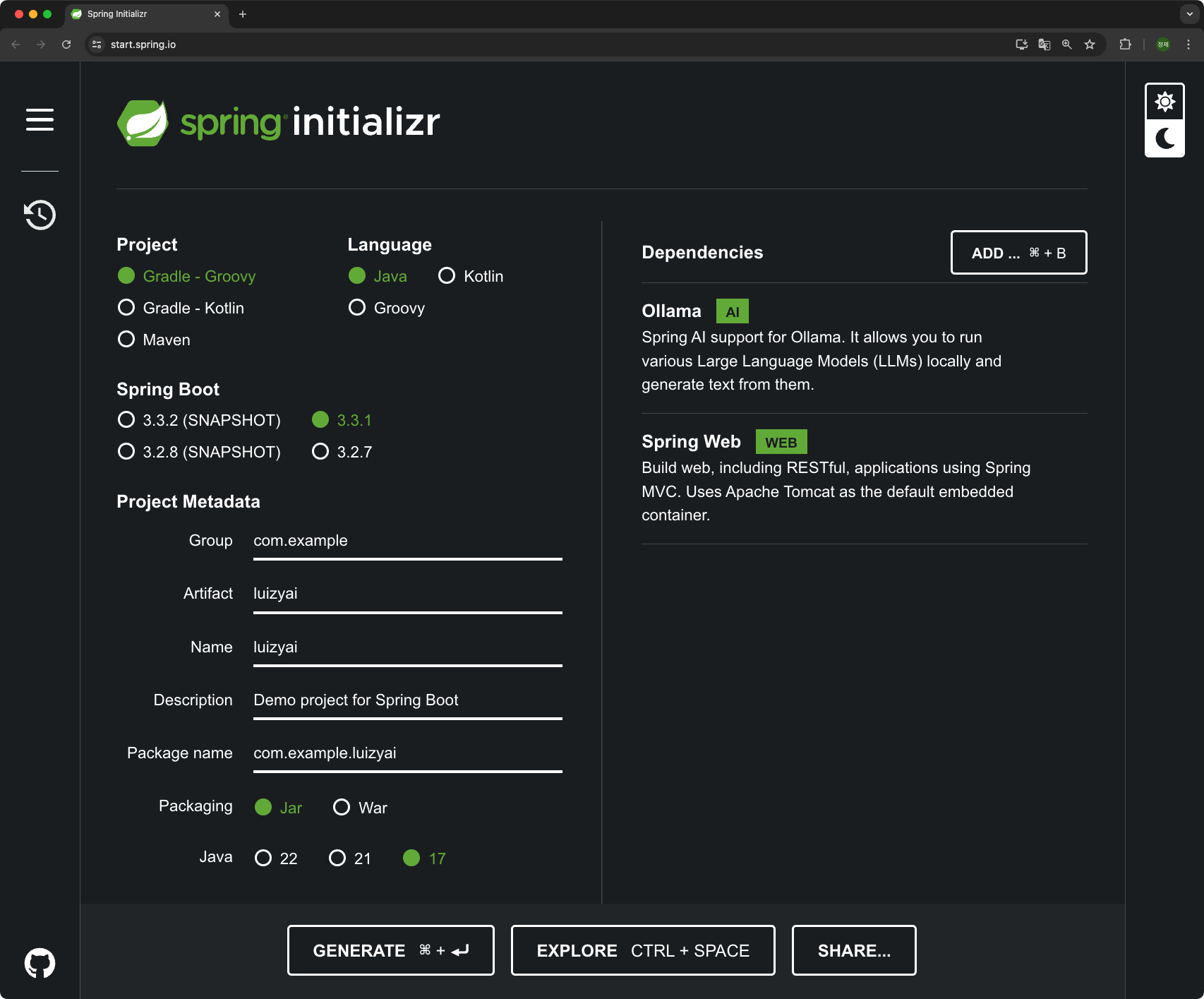Select Java version 21
Viewport: 1204px width, 999px height.
click(x=350, y=859)
